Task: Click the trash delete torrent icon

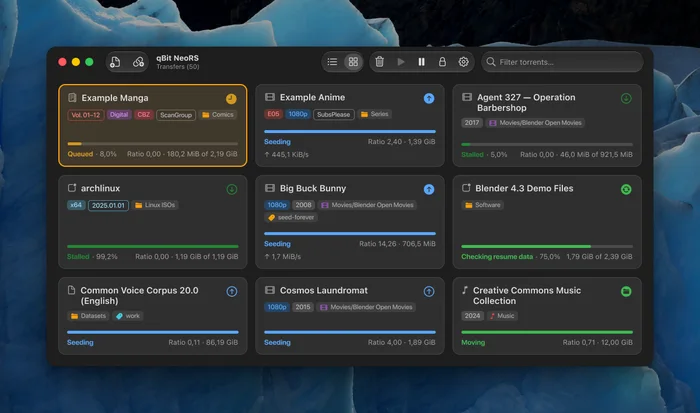Action: [x=379, y=62]
